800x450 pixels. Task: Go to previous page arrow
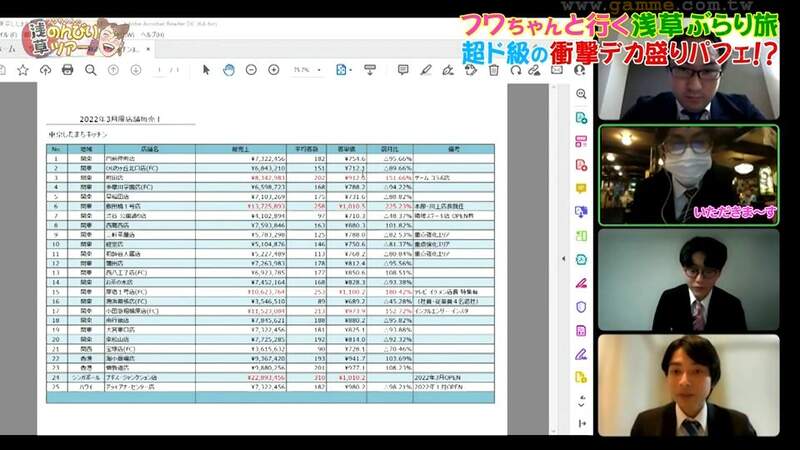pyautogui.click(x=113, y=70)
